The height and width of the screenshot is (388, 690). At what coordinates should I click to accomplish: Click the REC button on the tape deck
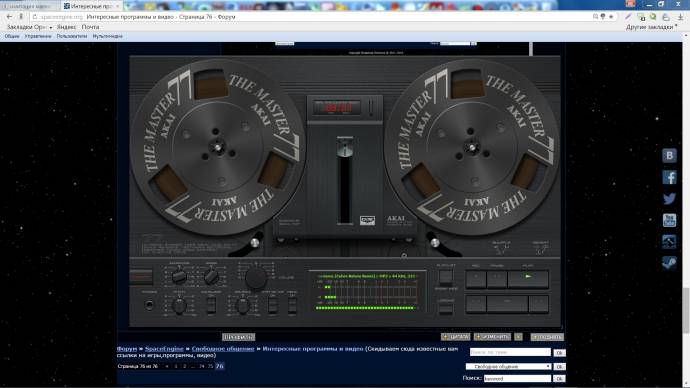click(x=476, y=279)
